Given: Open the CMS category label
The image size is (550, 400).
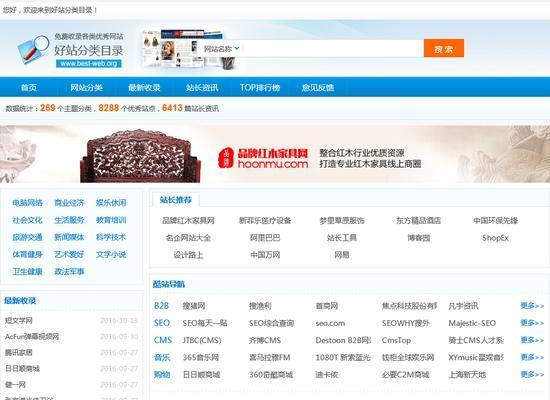Looking at the screenshot, I should click(x=163, y=340).
